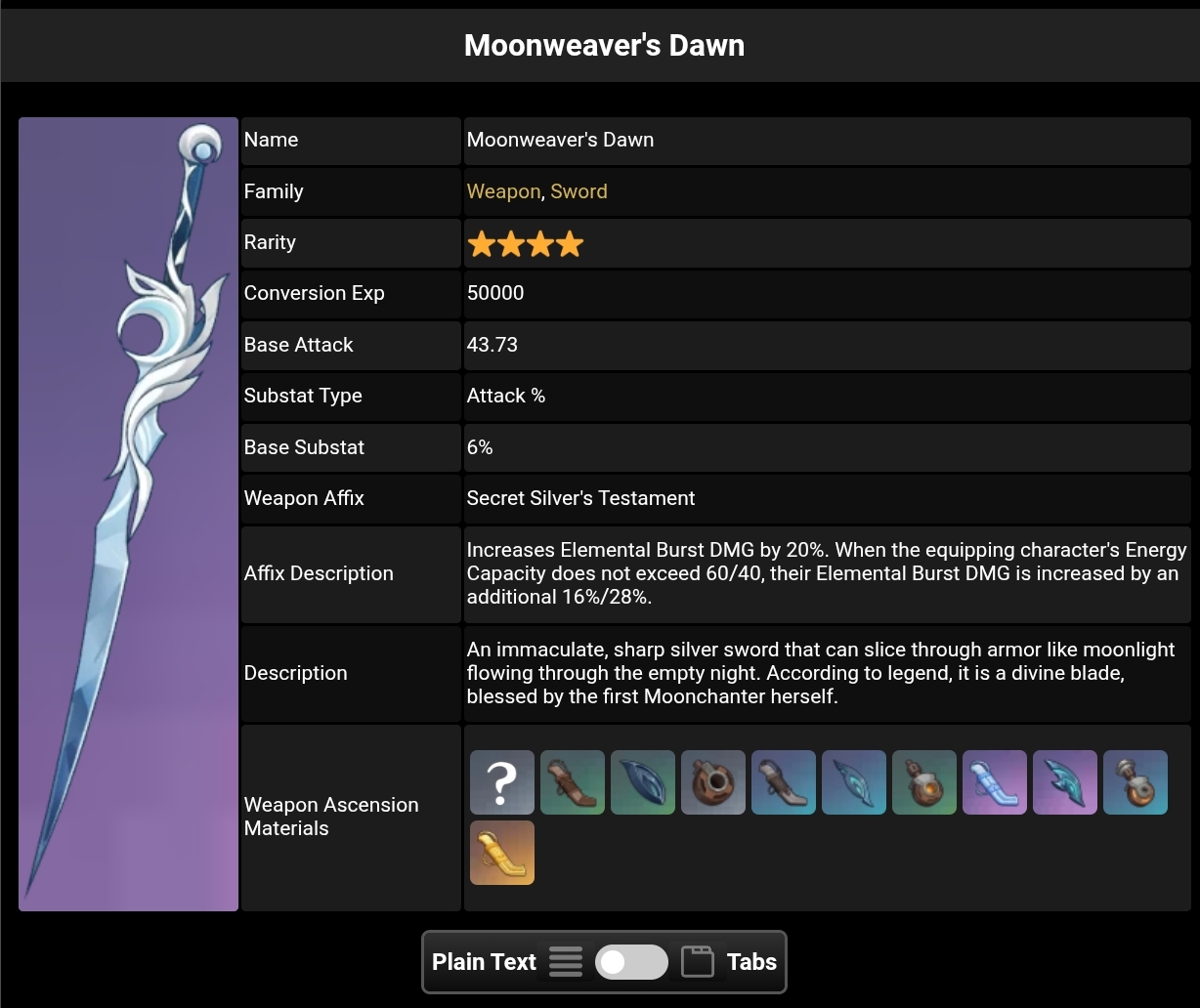Screen dimensions: 1200x1008
Task: Click the teal feather material on blue
Action: point(854,782)
